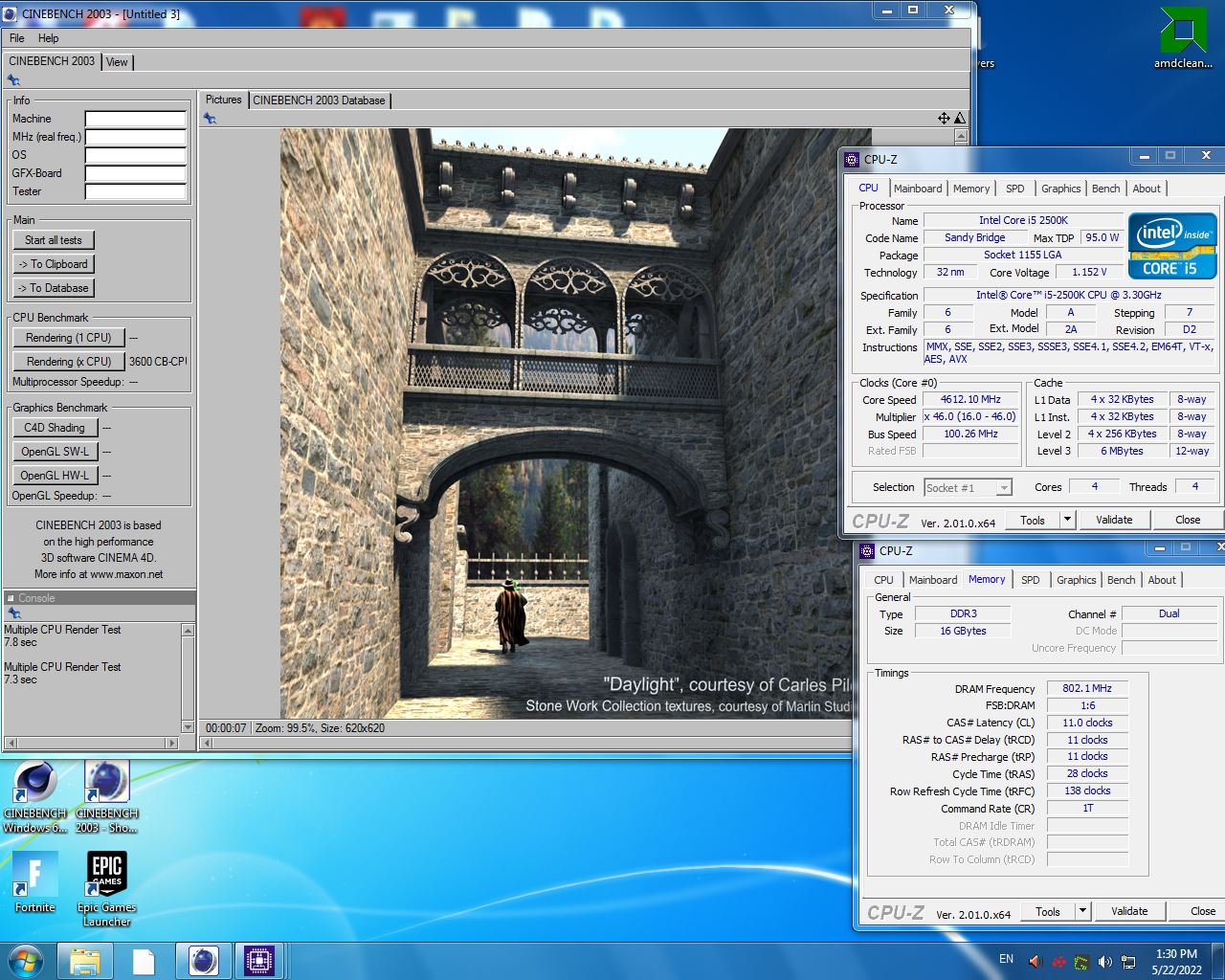Open the Fortnite desktop shortcut
This screenshot has width=1225, height=980.
click(x=35, y=882)
